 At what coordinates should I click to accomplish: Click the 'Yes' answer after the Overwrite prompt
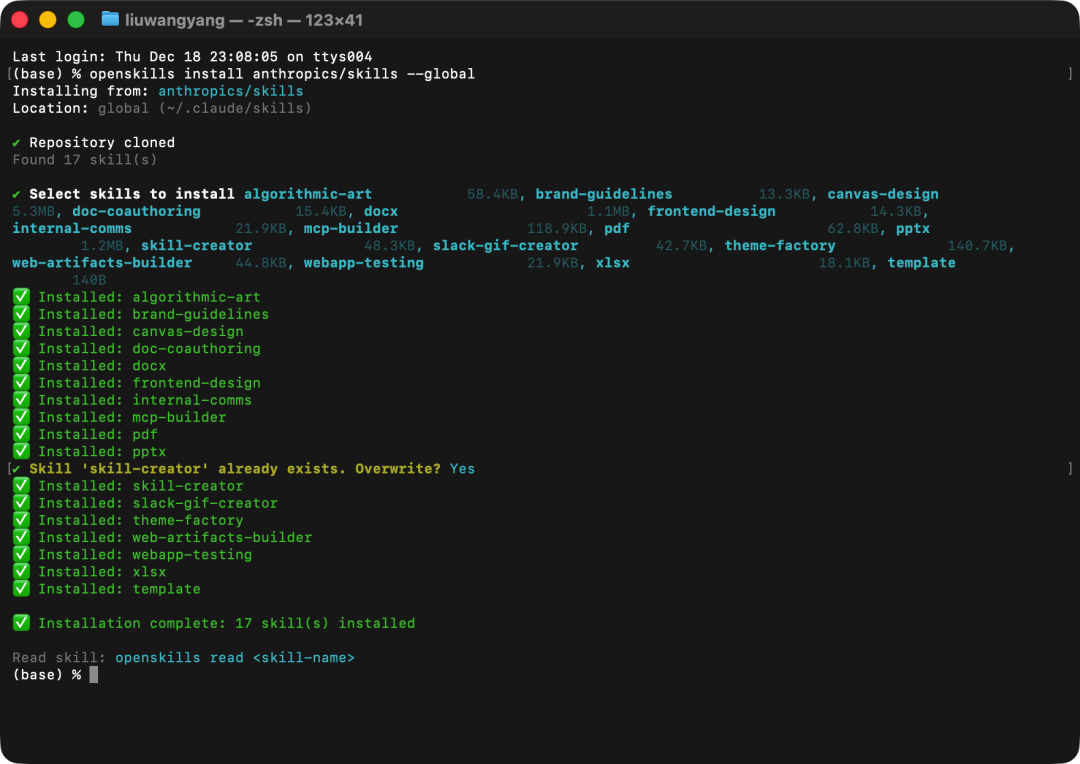[462, 469]
